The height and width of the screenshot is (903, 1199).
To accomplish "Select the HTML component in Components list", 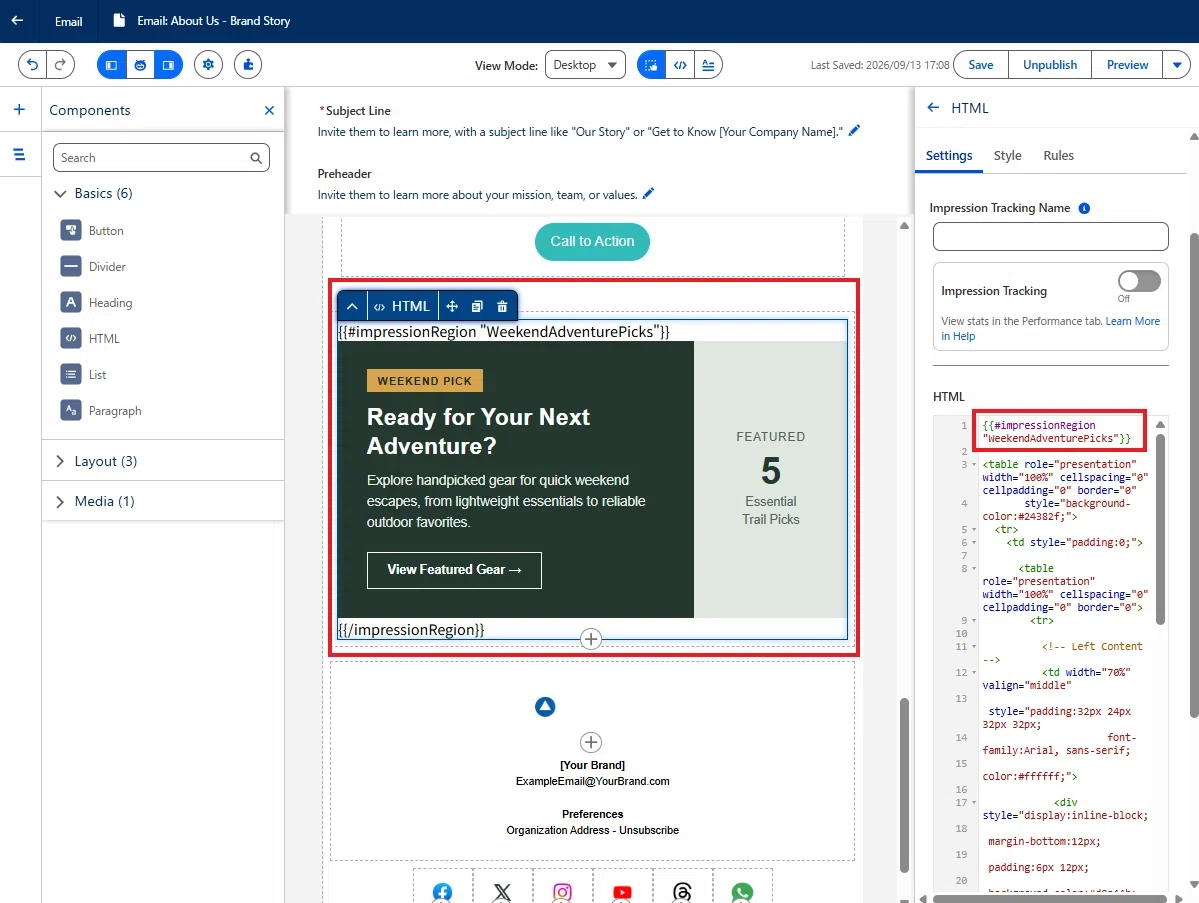I will pos(90,338).
